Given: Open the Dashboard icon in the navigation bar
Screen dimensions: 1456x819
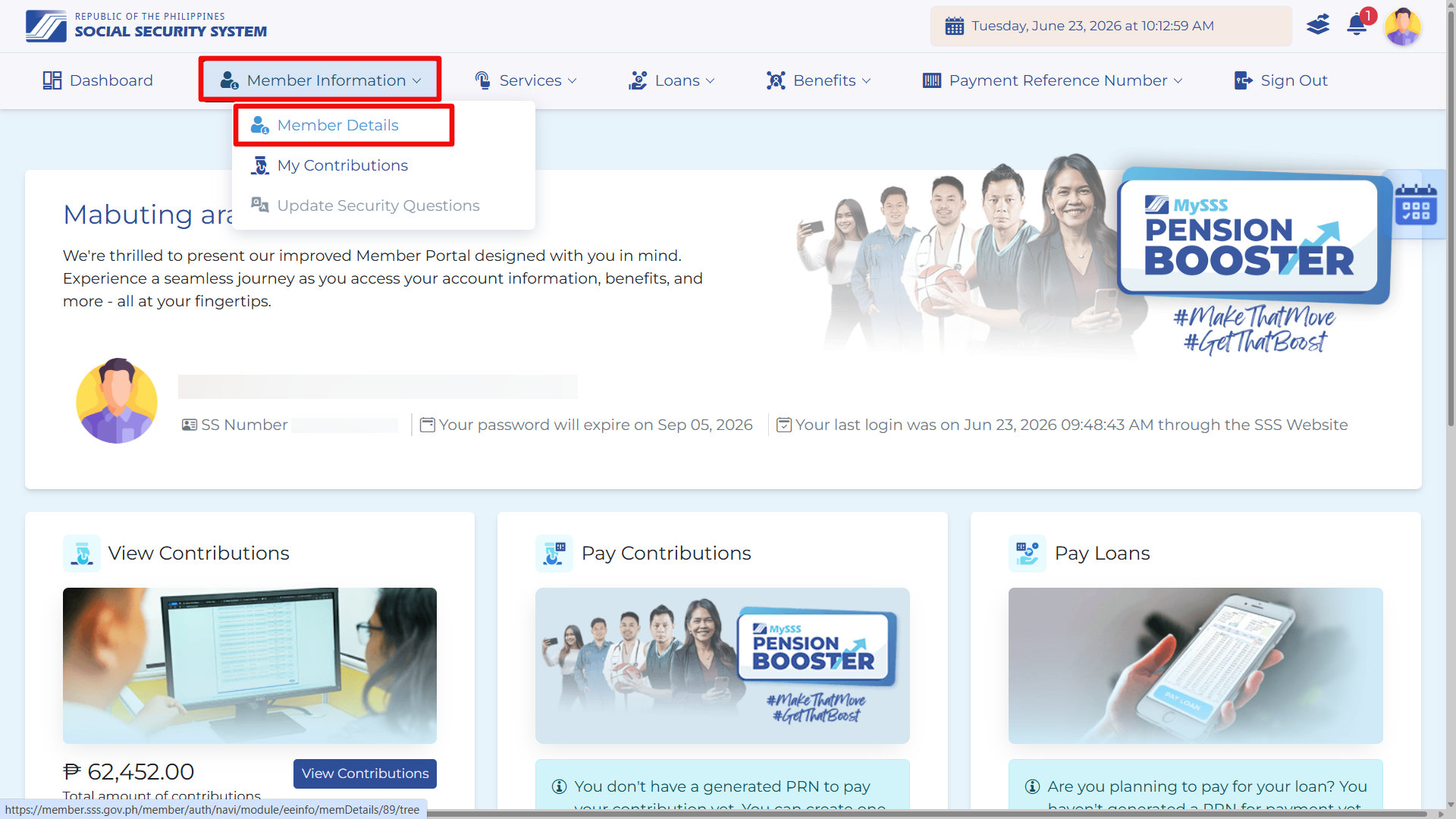Looking at the screenshot, I should point(52,80).
